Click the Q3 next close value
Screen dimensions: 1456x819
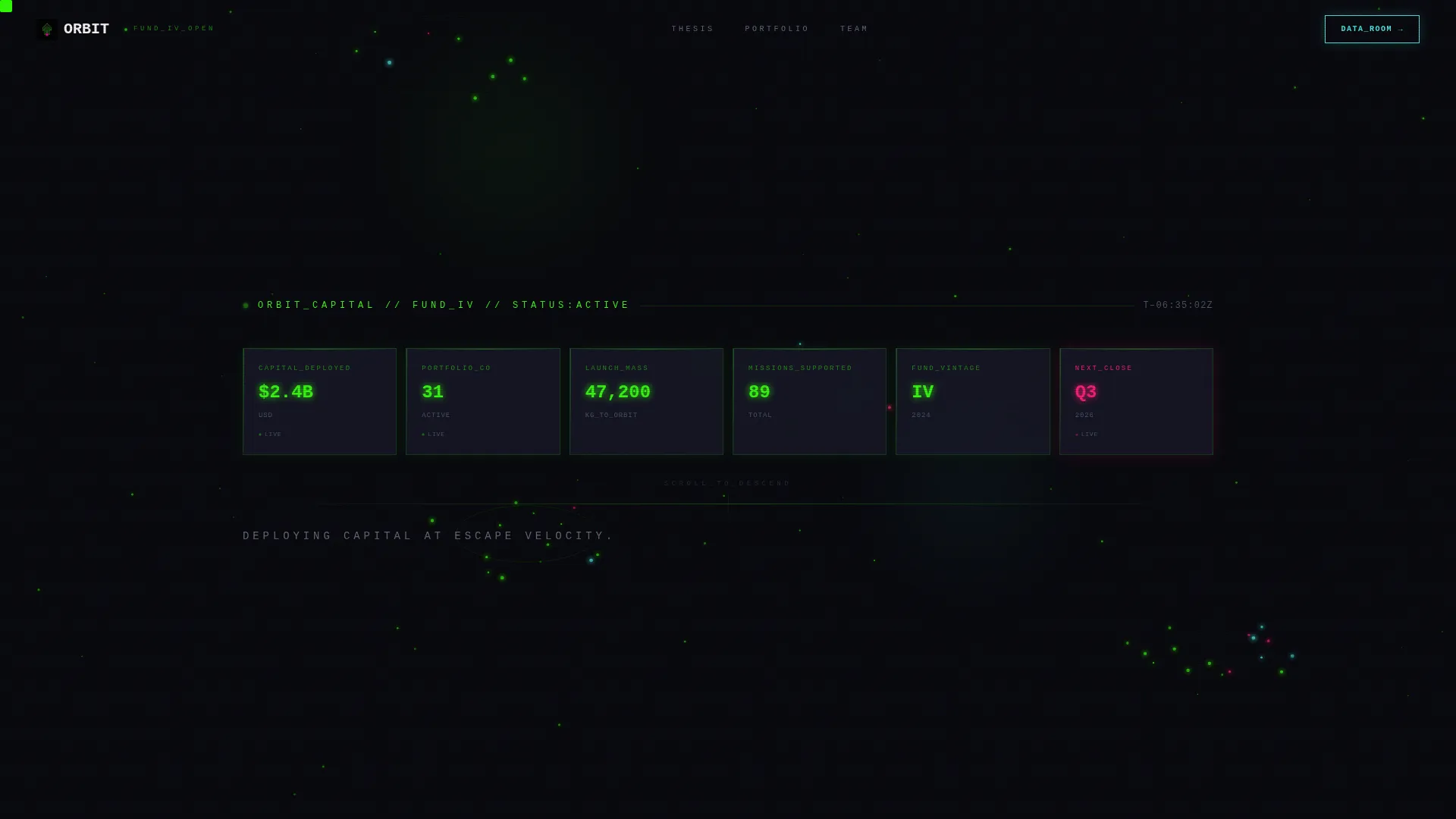pyautogui.click(x=1085, y=392)
